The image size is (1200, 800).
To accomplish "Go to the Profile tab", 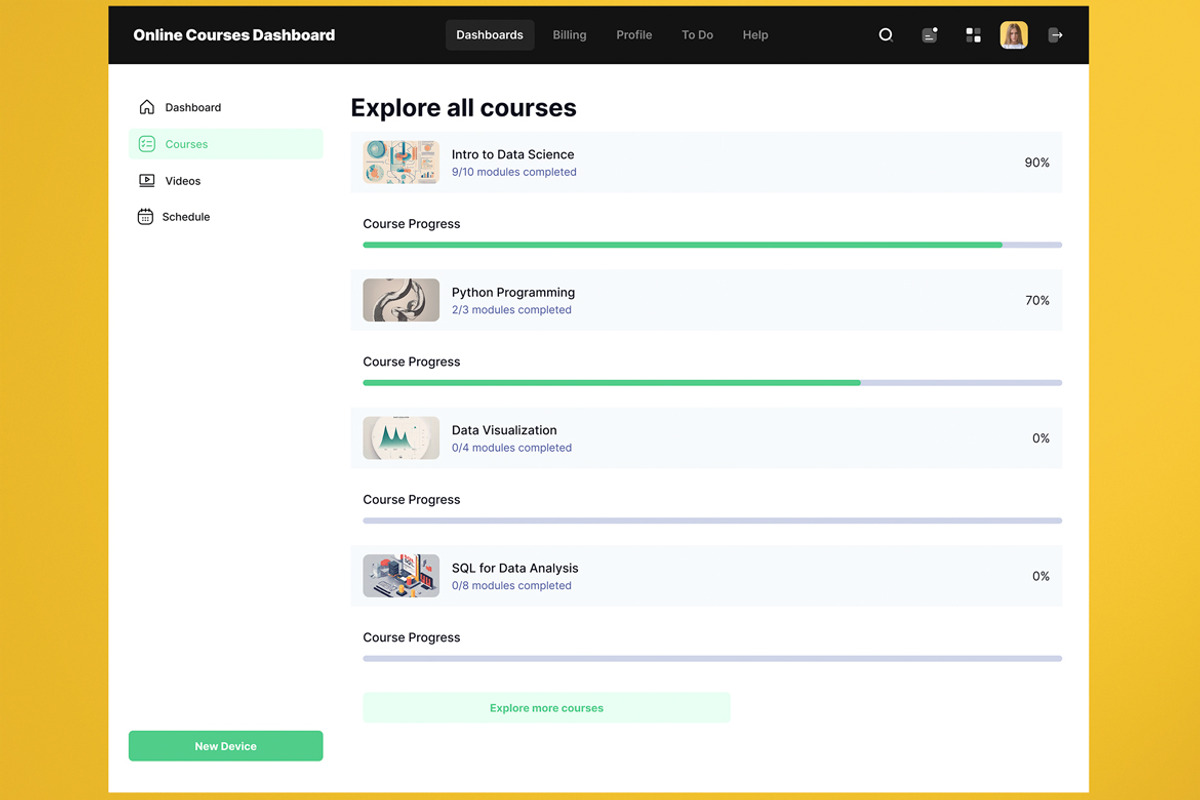I will tap(634, 35).
